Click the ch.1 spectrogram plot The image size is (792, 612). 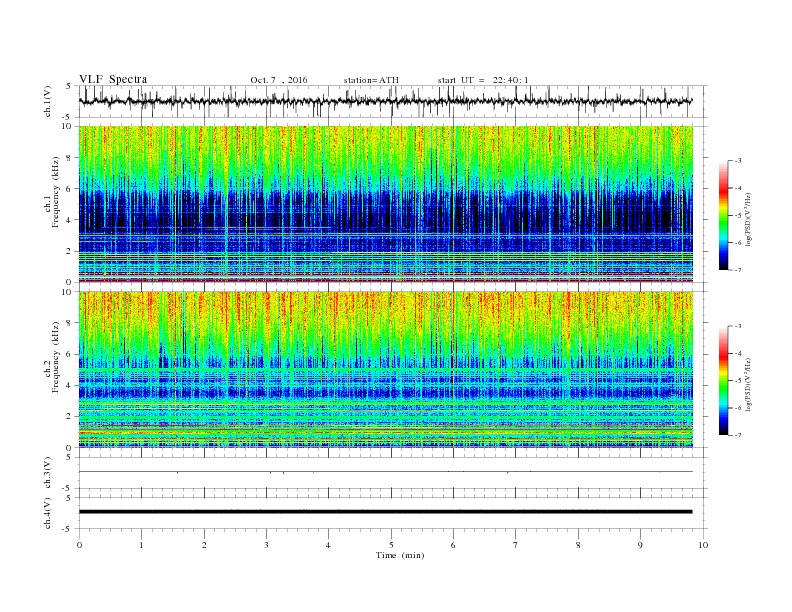pos(386,204)
